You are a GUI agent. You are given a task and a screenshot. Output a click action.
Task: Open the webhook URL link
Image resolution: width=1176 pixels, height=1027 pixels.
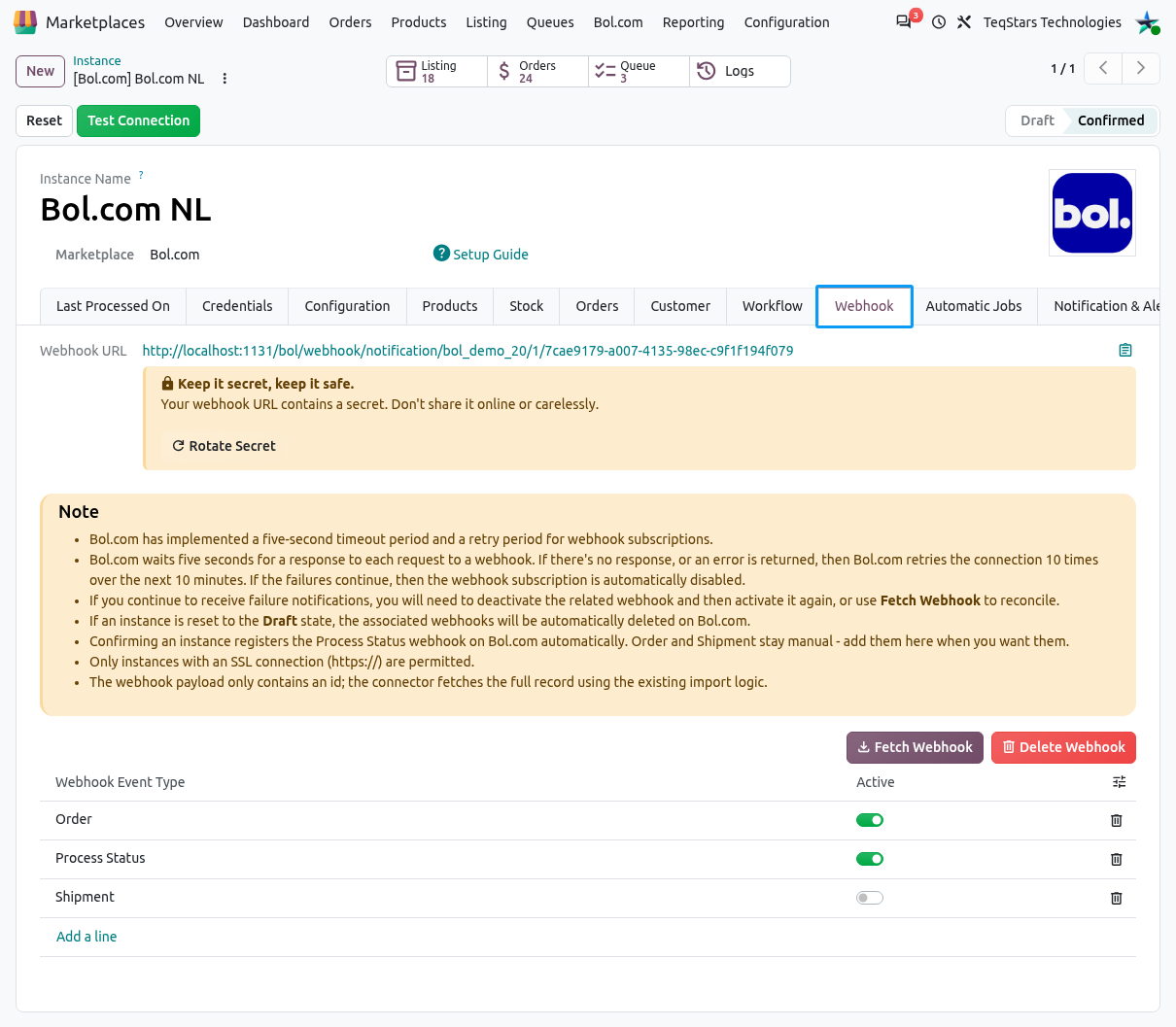(x=467, y=351)
